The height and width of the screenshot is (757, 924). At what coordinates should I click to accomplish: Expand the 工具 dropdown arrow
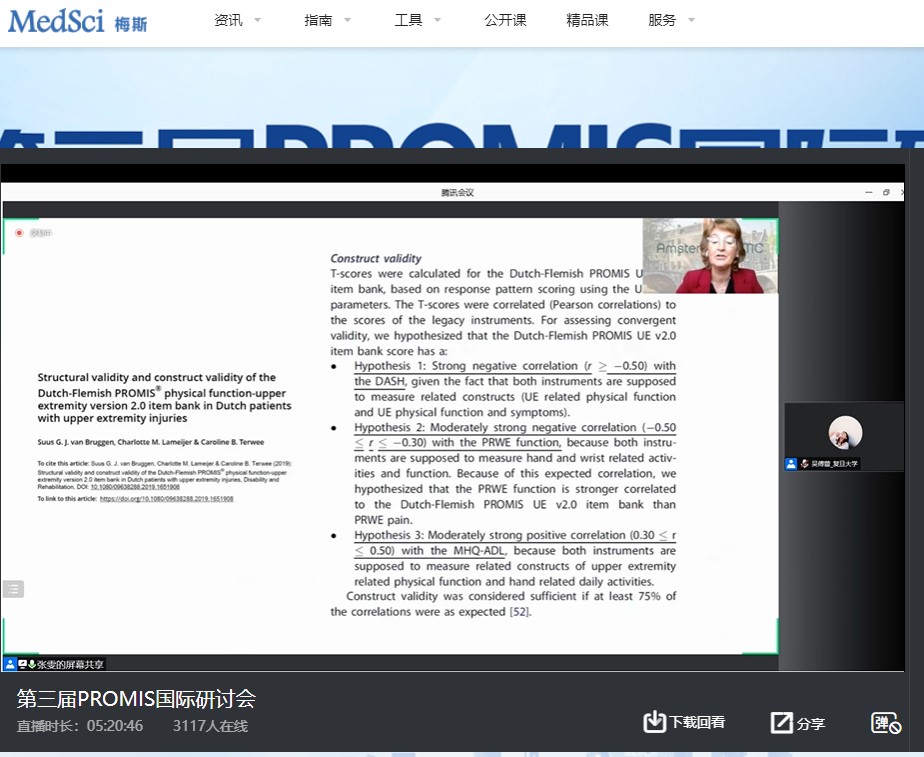(437, 20)
